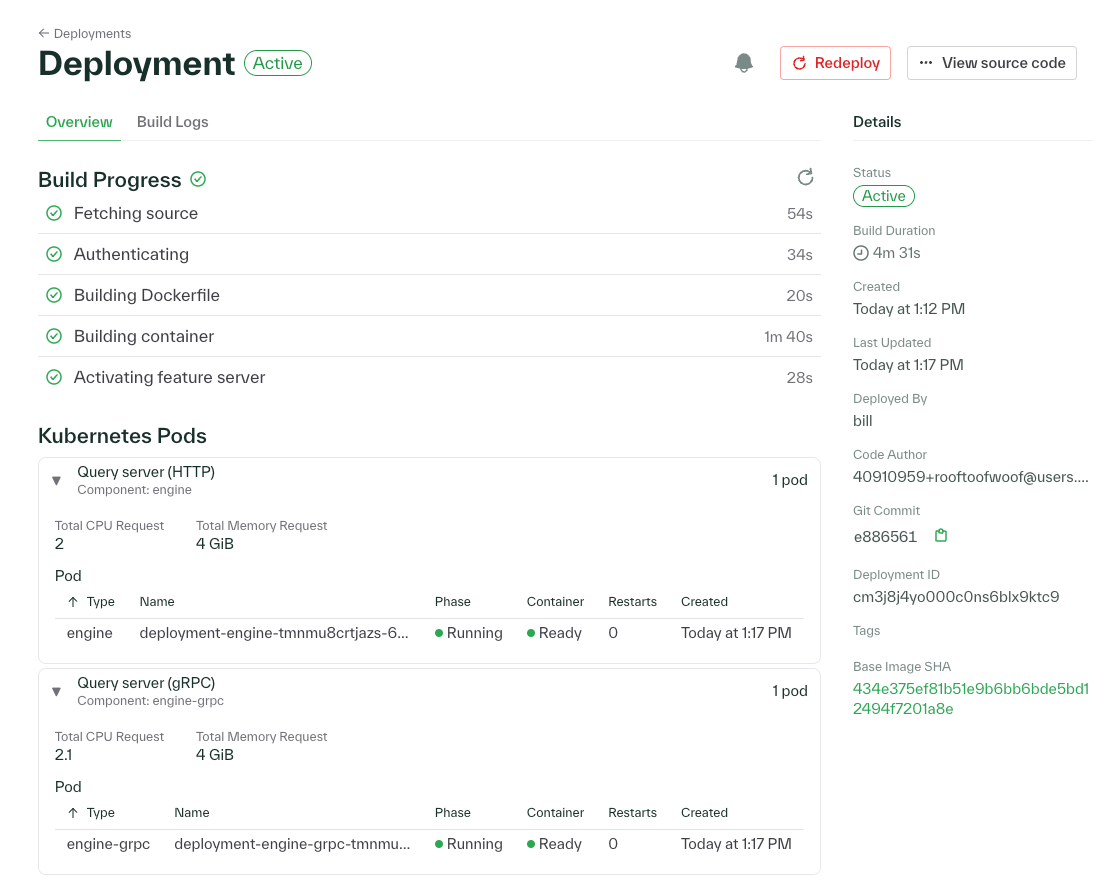Expand the Tags section in Details
Viewport: 1107px width, 889px height.
click(865, 630)
